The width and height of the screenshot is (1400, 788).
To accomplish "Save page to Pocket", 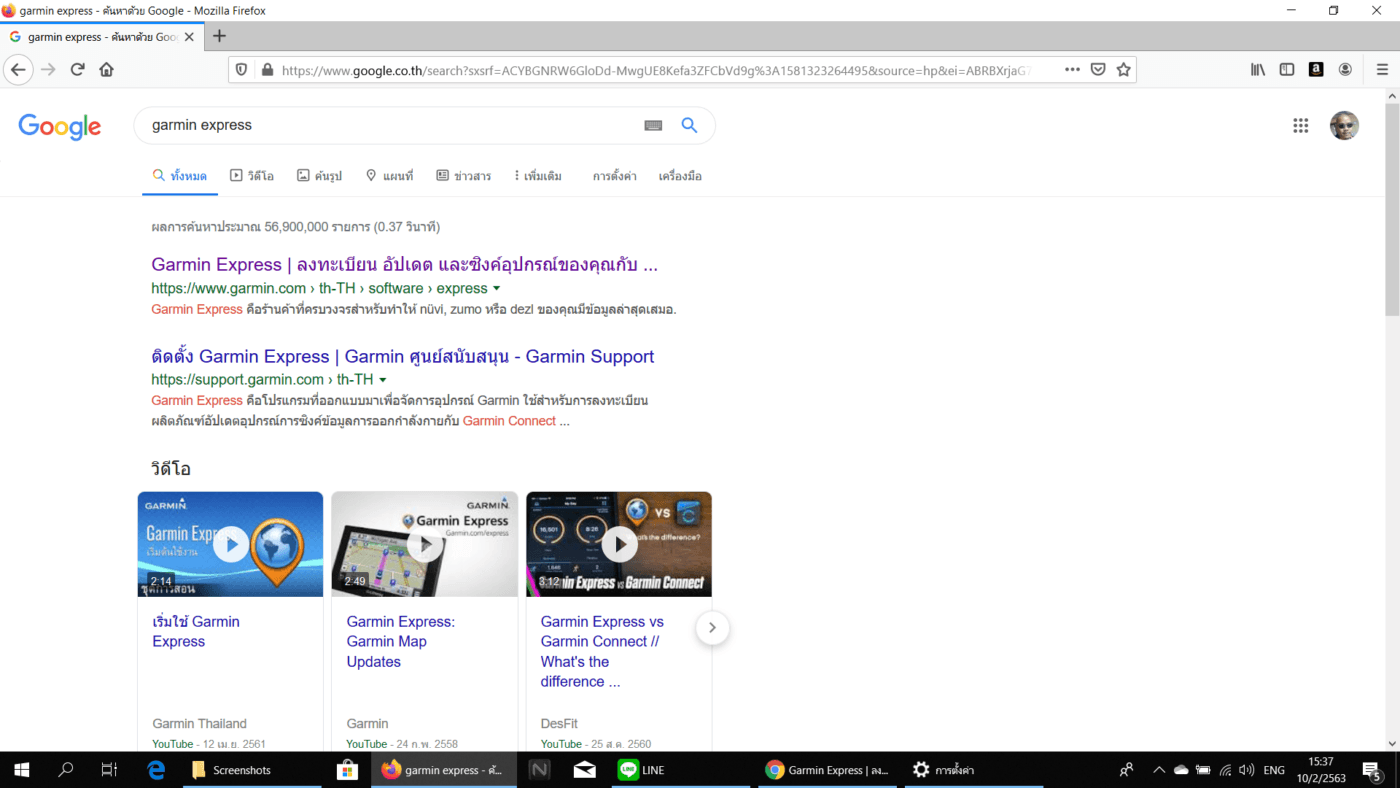I will [x=1098, y=70].
